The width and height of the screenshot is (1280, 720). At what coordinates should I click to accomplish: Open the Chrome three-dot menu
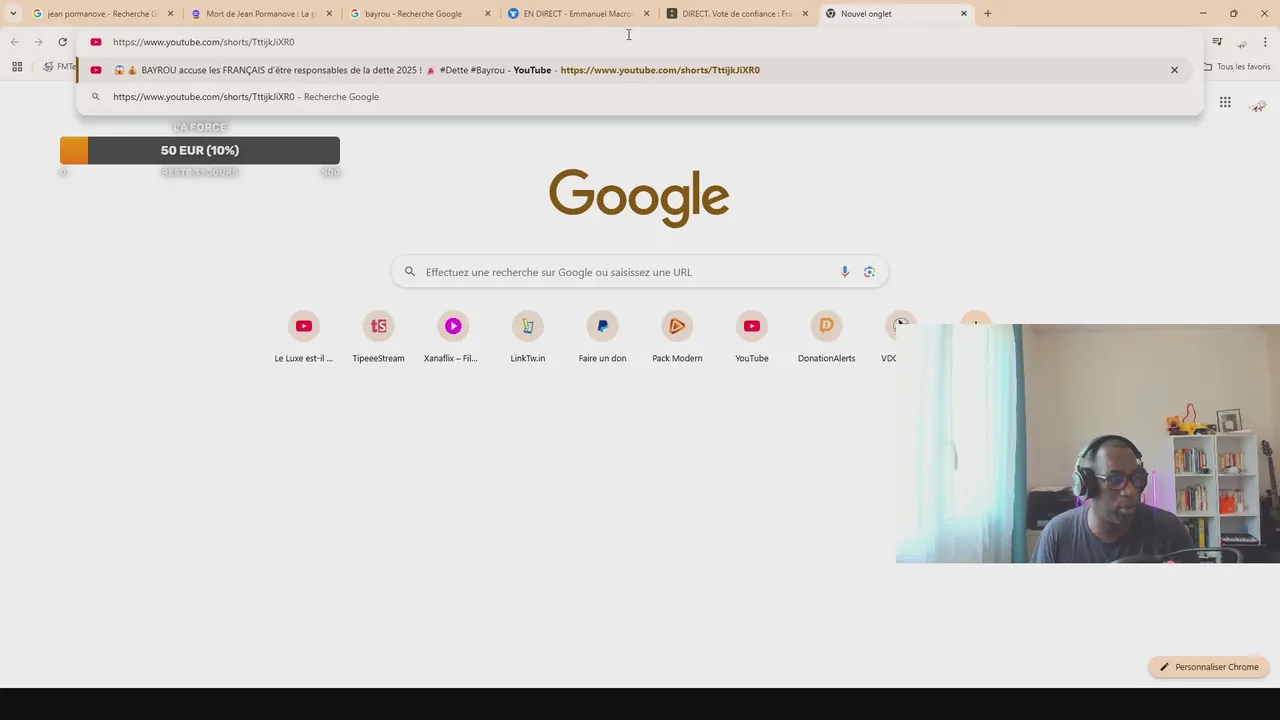click(1265, 42)
